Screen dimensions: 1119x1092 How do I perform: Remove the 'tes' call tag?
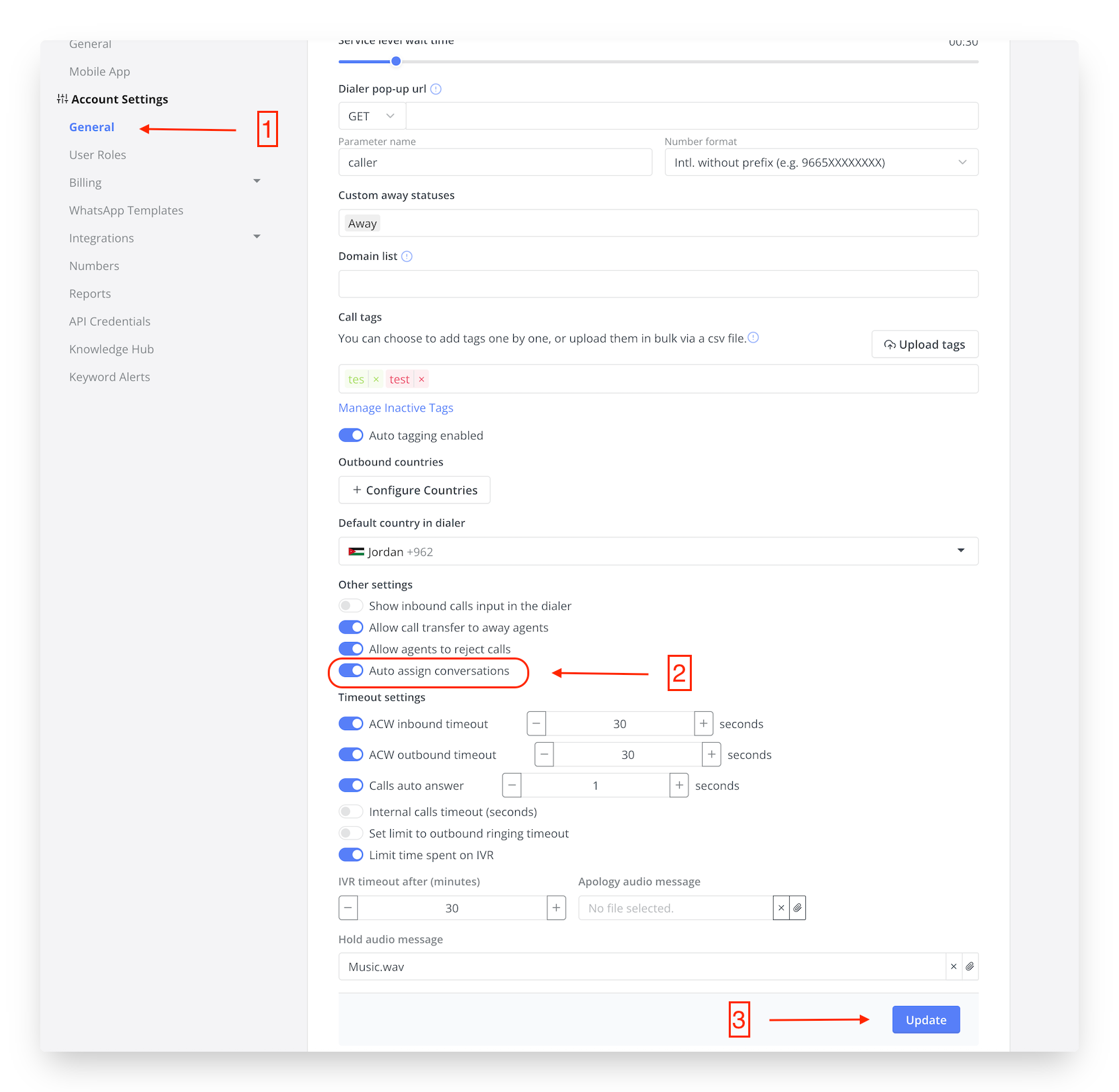376,379
